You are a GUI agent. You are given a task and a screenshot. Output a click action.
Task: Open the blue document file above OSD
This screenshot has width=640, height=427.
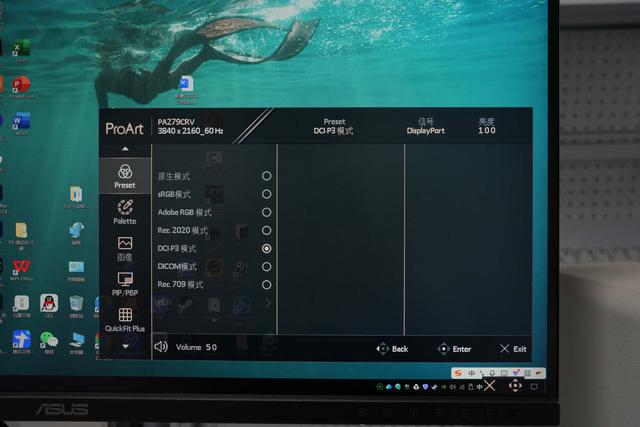click(x=186, y=87)
